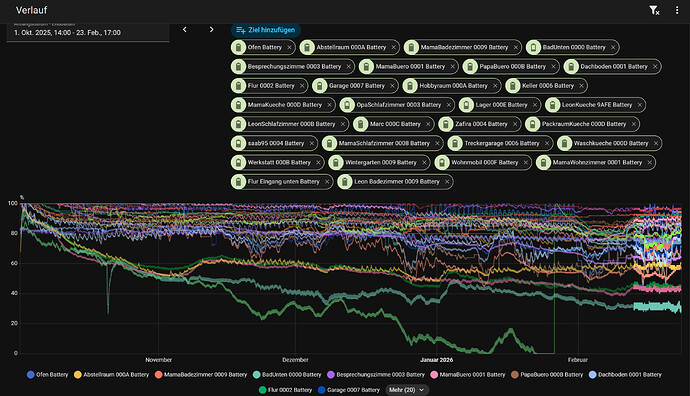This screenshot has width=690, height=396.
Task: Remove Besprechungszimme 0003 Battery chip
Action: pos(349,66)
